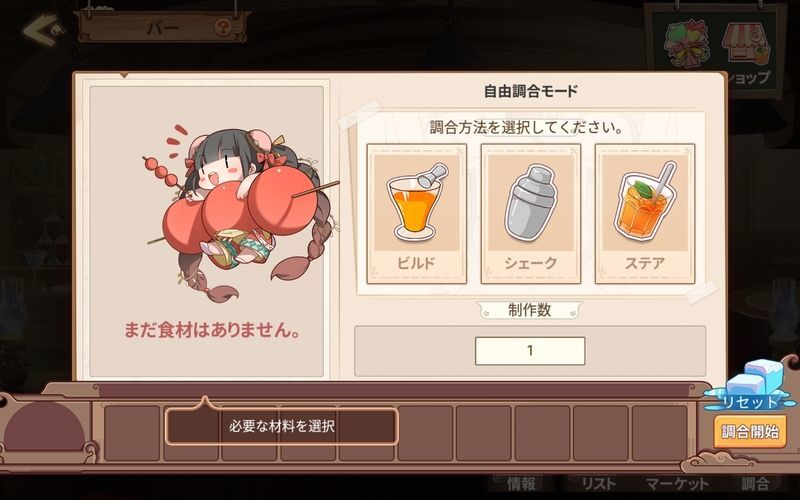Click the 必要な材料を選択 tooltip
Viewport: 800px width, 500px height.
(x=281, y=426)
